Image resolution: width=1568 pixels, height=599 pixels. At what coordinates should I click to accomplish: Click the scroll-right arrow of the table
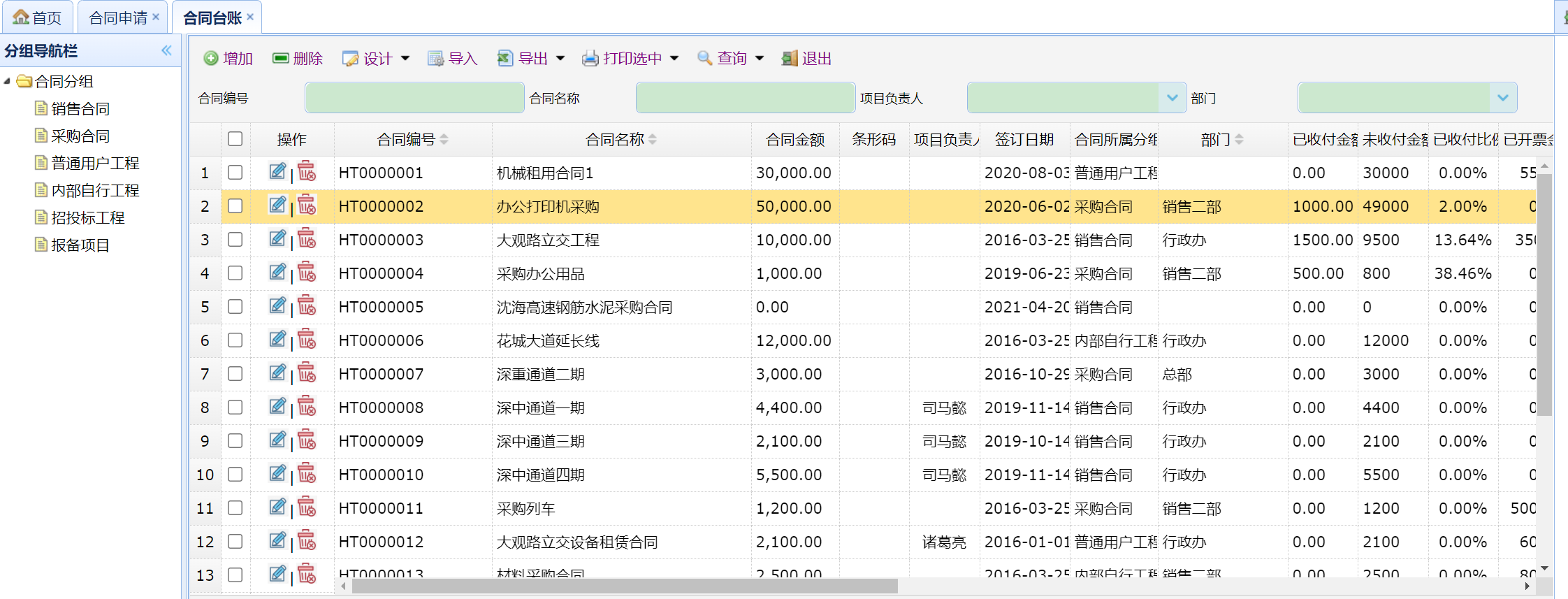click(1527, 586)
